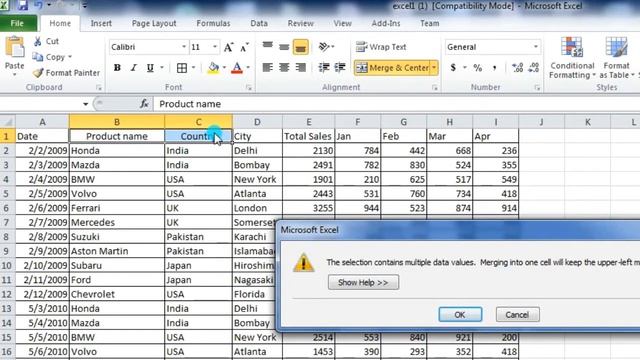
Task: Click the Insert Function fx icon
Action: tap(144, 104)
